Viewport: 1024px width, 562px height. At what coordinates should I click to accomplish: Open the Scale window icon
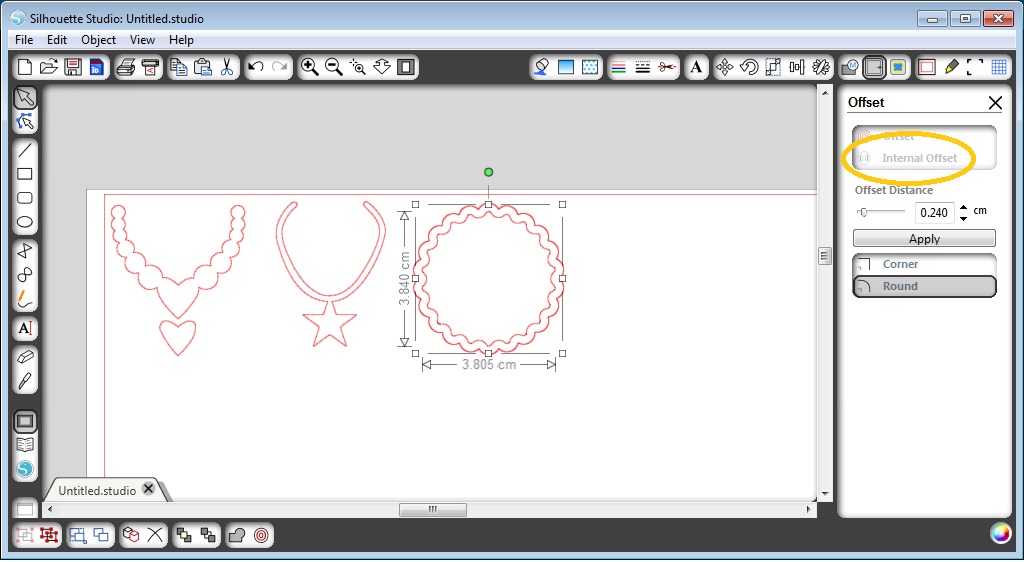coord(773,67)
